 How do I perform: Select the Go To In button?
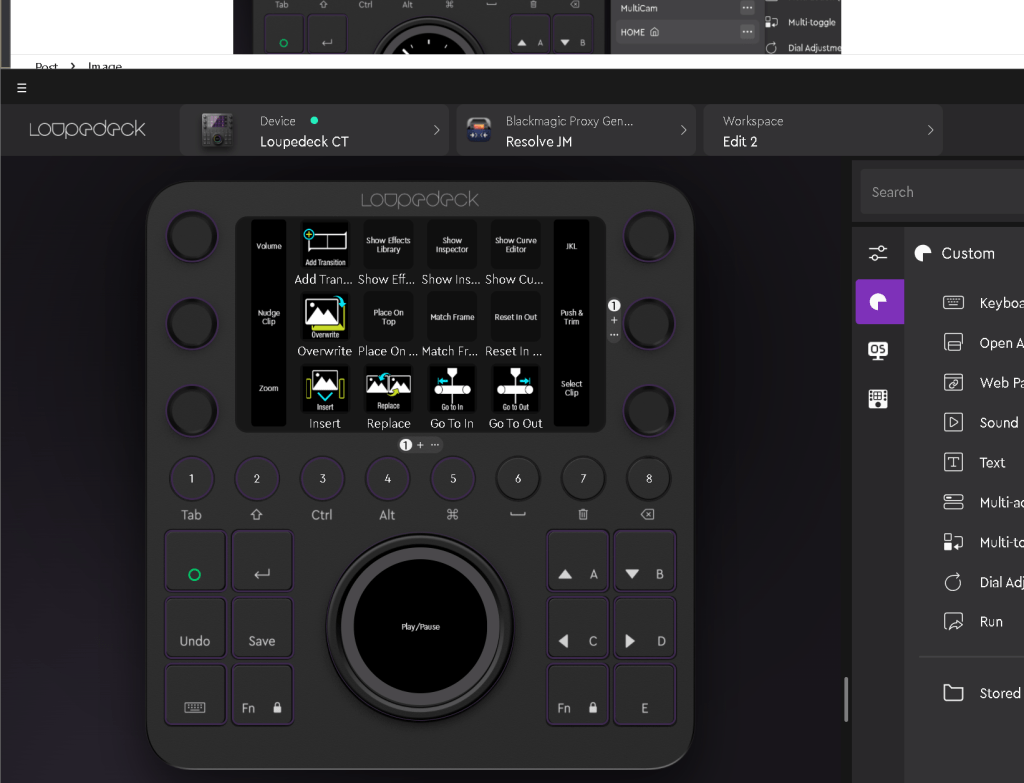pyautogui.click(x=452, y=389)
